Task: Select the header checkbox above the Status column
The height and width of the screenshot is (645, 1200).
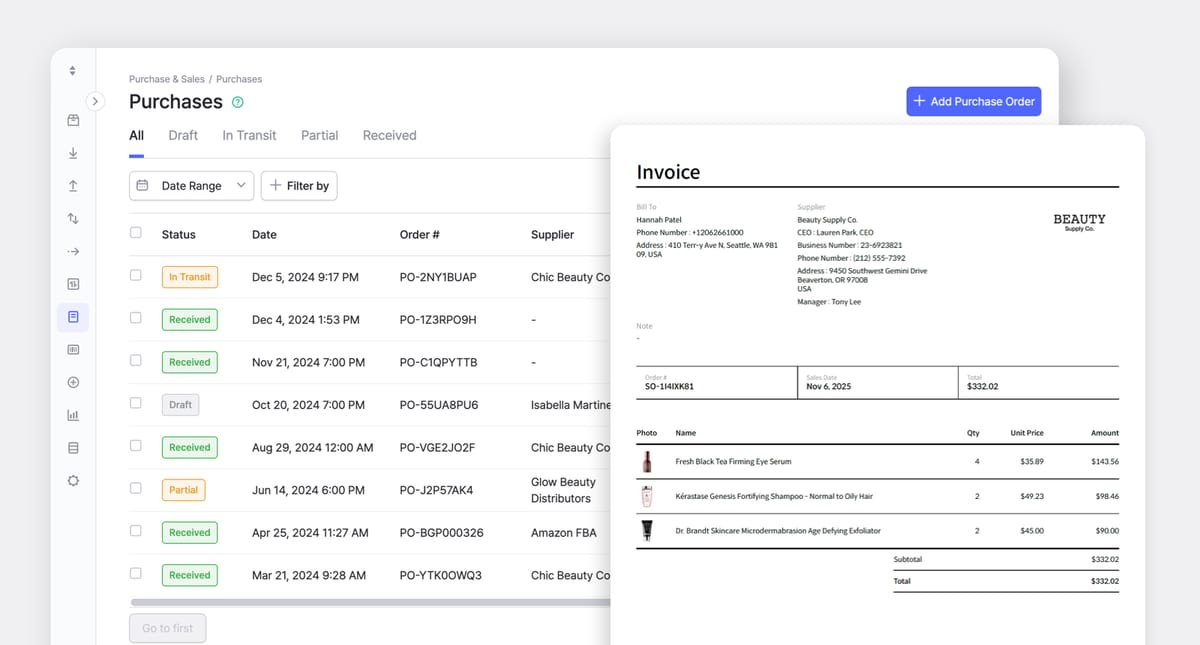Action: pyautogui.click(x=136, y=233)
